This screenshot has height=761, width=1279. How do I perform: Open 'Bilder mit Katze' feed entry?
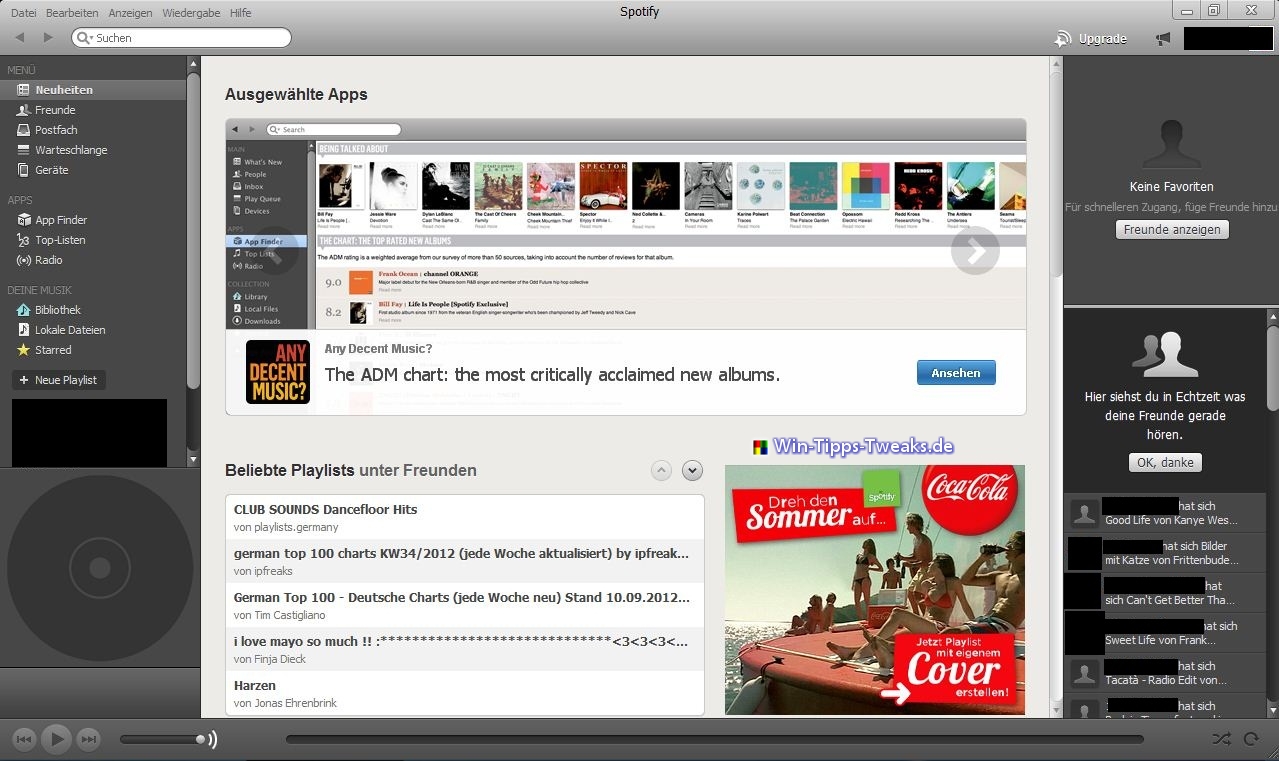coord(1165,553)
